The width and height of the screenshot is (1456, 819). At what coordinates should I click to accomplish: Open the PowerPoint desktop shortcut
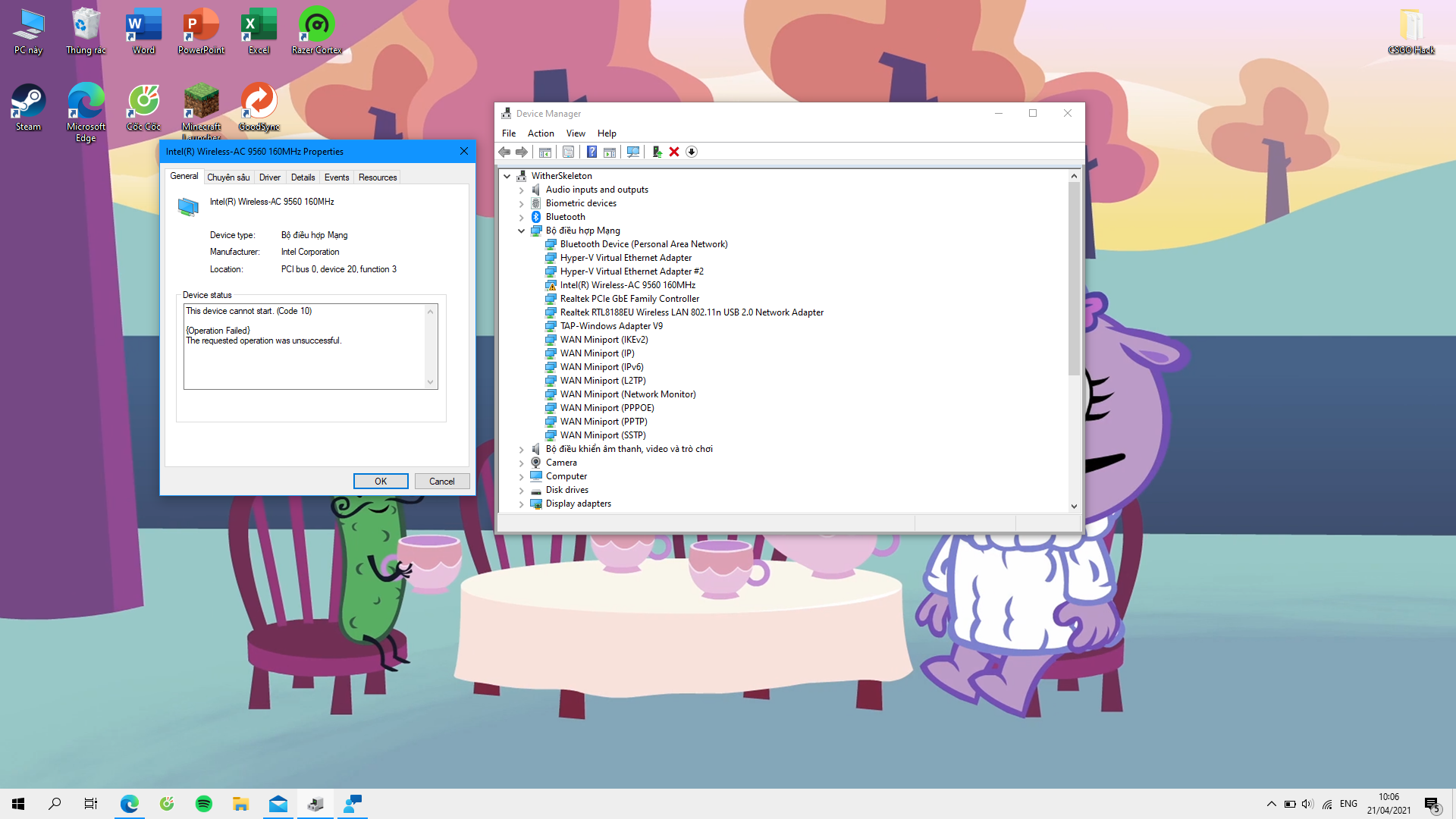tap(202, 31)
